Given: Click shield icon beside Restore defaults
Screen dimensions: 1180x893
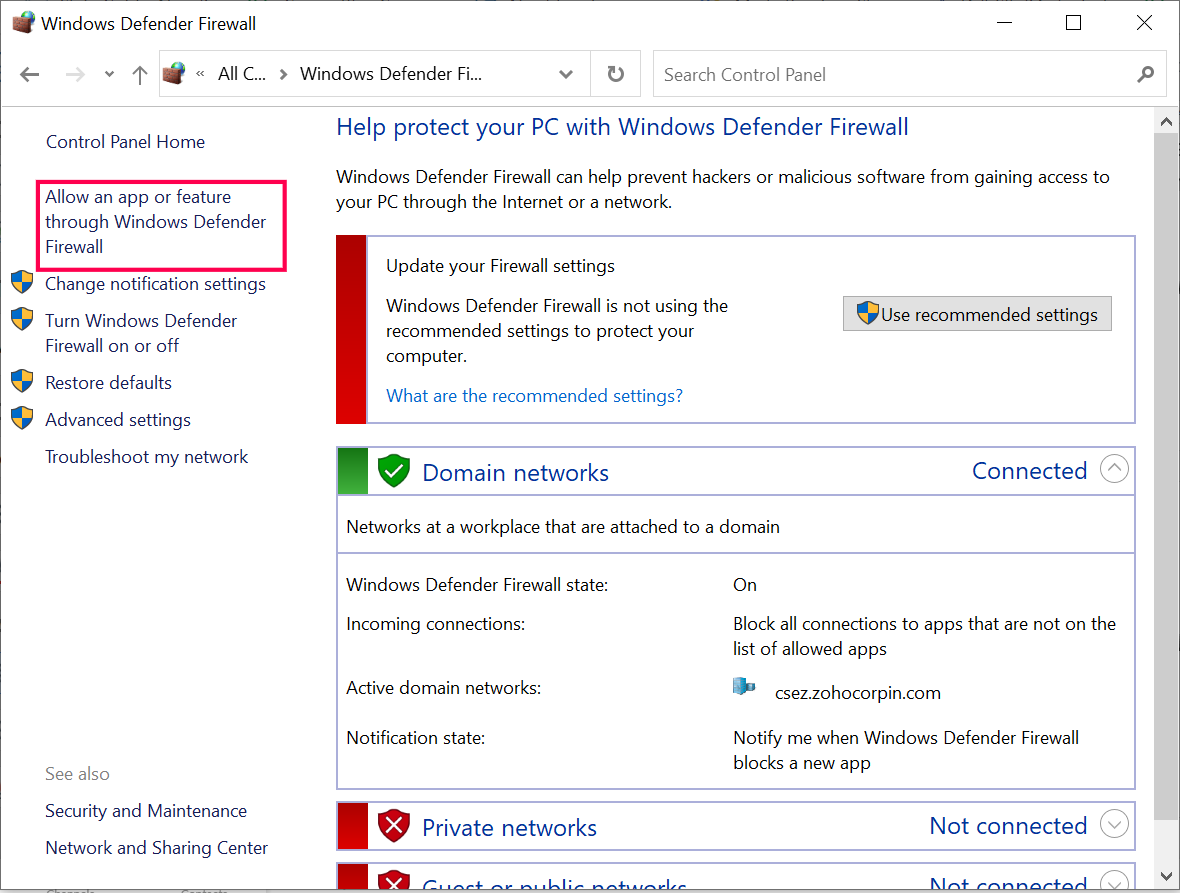Looking at the screenshot, I should click(x=23, y=381).
